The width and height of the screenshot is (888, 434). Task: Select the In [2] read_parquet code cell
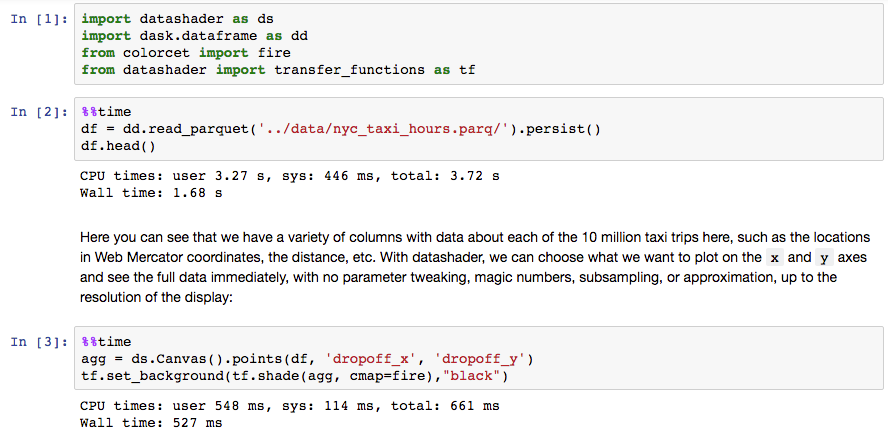(479, 129)
